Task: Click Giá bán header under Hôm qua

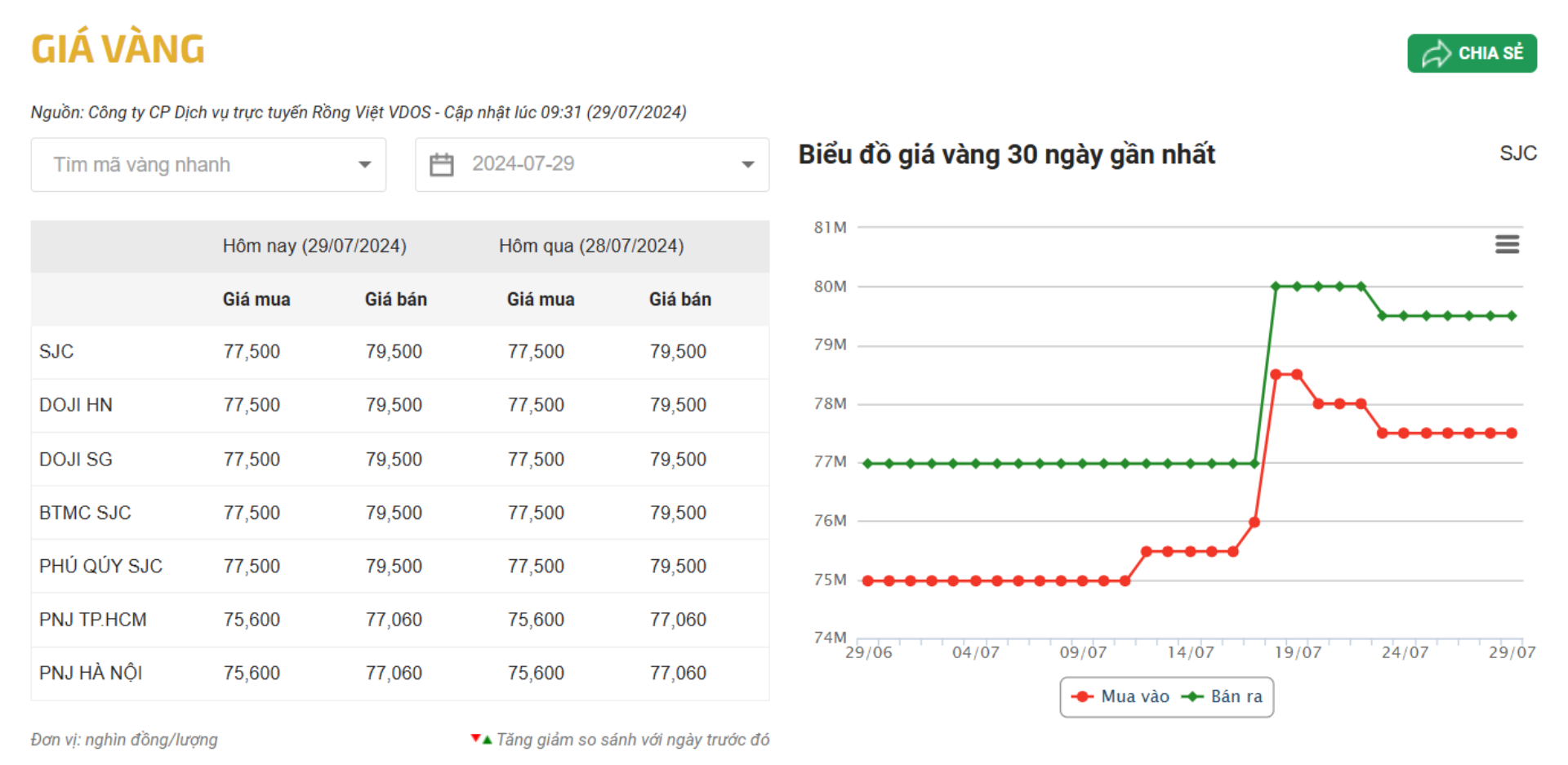Action: coord(680,300)
